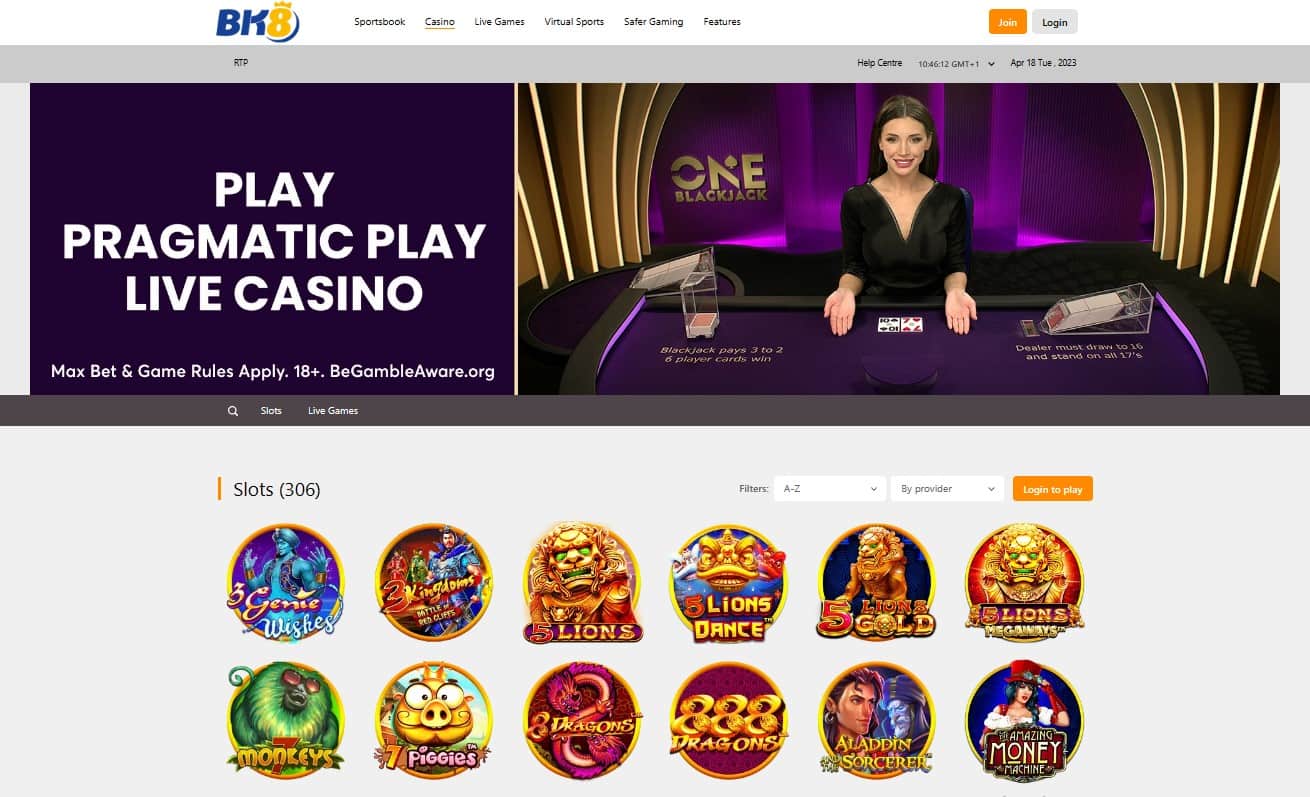The height and width of the screenshot is (797, 1310).
Task: Open the Help Centre link
Action: click(x=880, y=63)
